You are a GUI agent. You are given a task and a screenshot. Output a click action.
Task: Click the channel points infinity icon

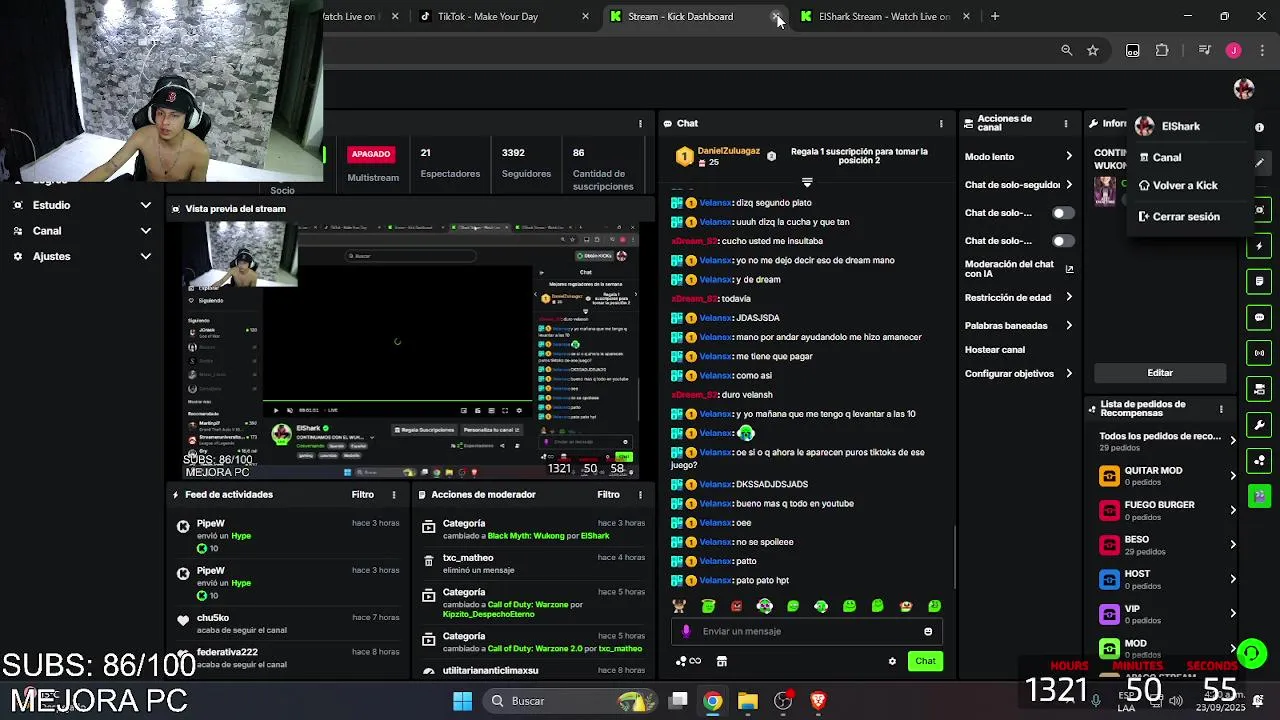pyautogui.click(x=688, y=661)
